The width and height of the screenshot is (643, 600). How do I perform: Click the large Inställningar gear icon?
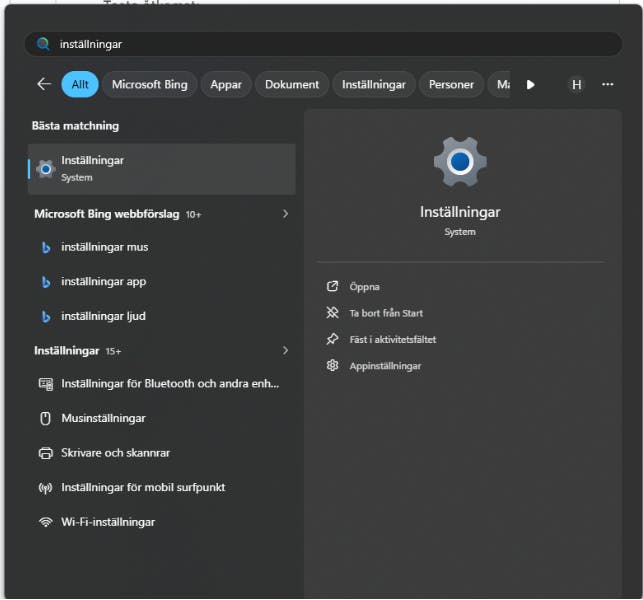[x=460, y=161]
